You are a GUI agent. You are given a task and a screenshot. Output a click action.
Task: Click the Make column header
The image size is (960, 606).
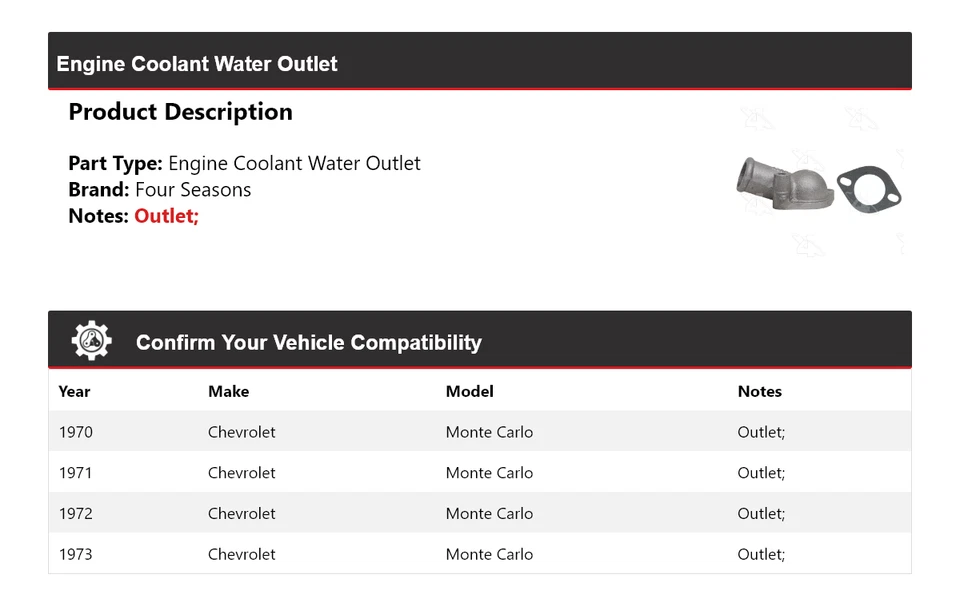pos(228,391)
